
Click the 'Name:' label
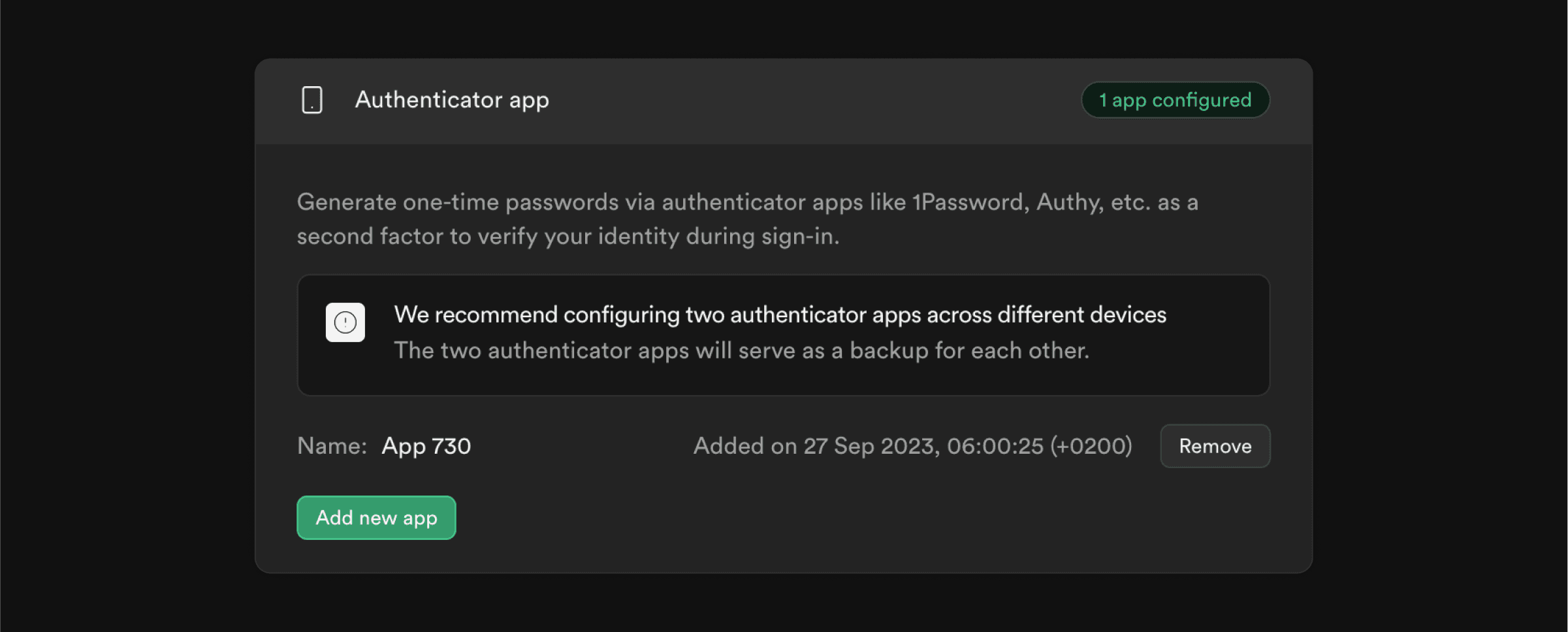click(332, 446)
